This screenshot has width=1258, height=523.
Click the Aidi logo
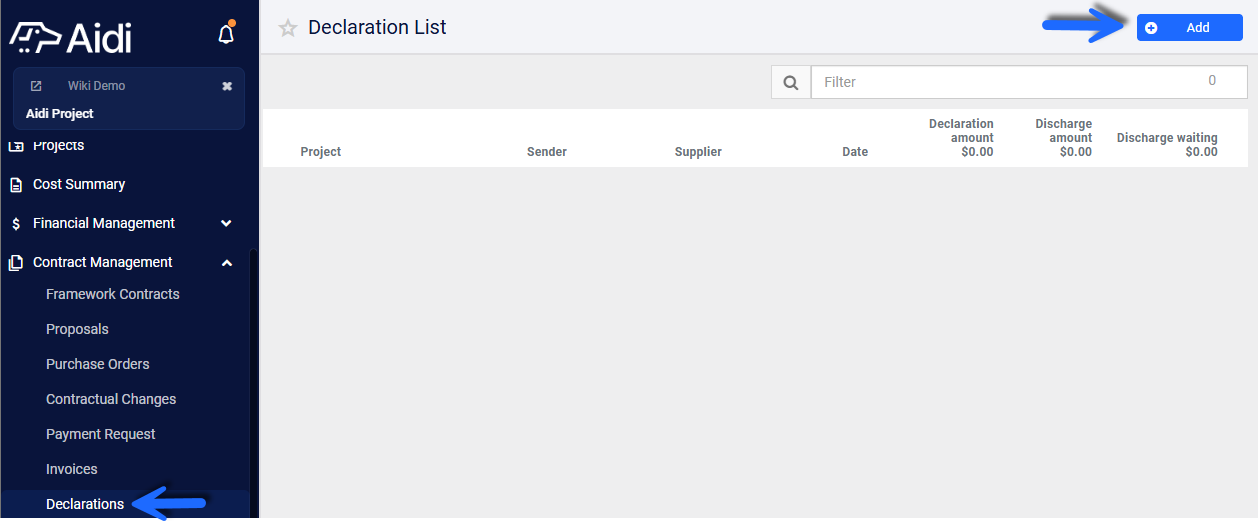pos(71,37)
